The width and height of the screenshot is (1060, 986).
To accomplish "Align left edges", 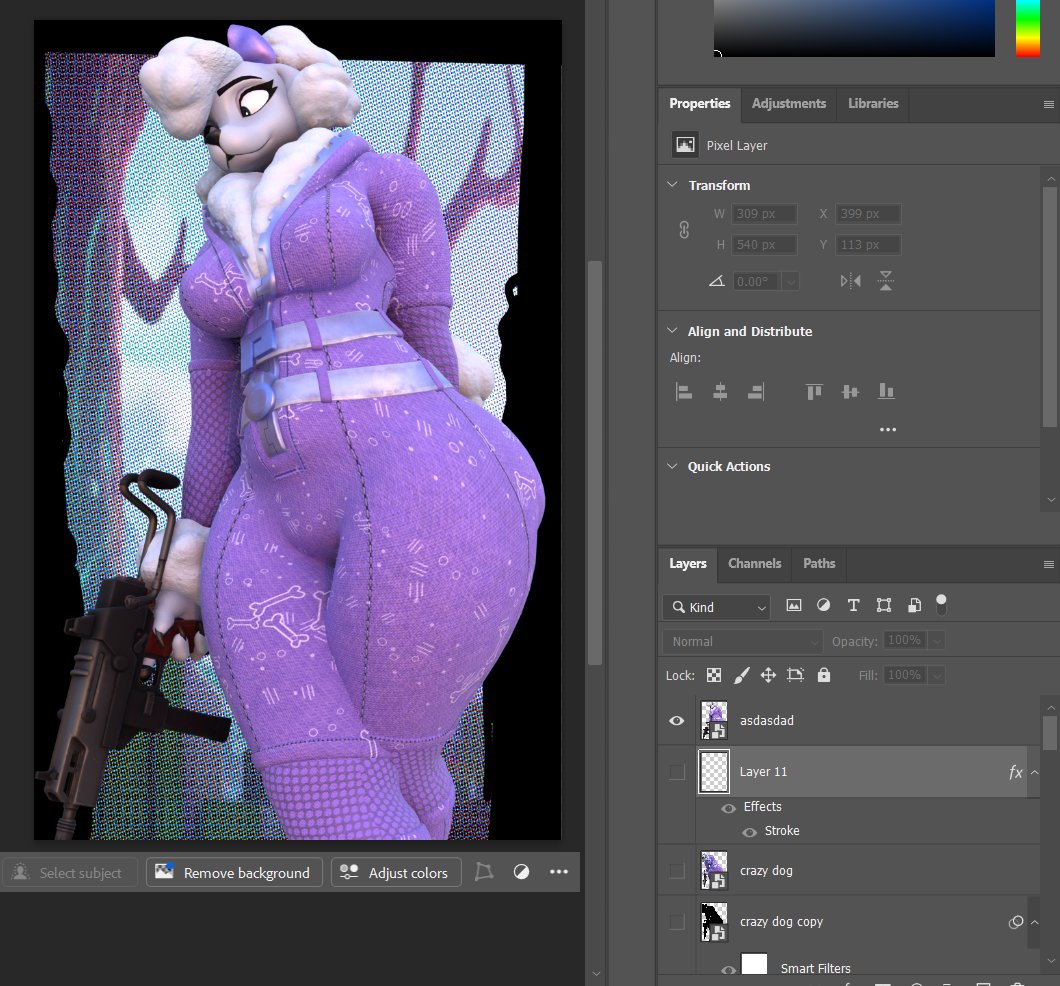I will tap(683, 391).
